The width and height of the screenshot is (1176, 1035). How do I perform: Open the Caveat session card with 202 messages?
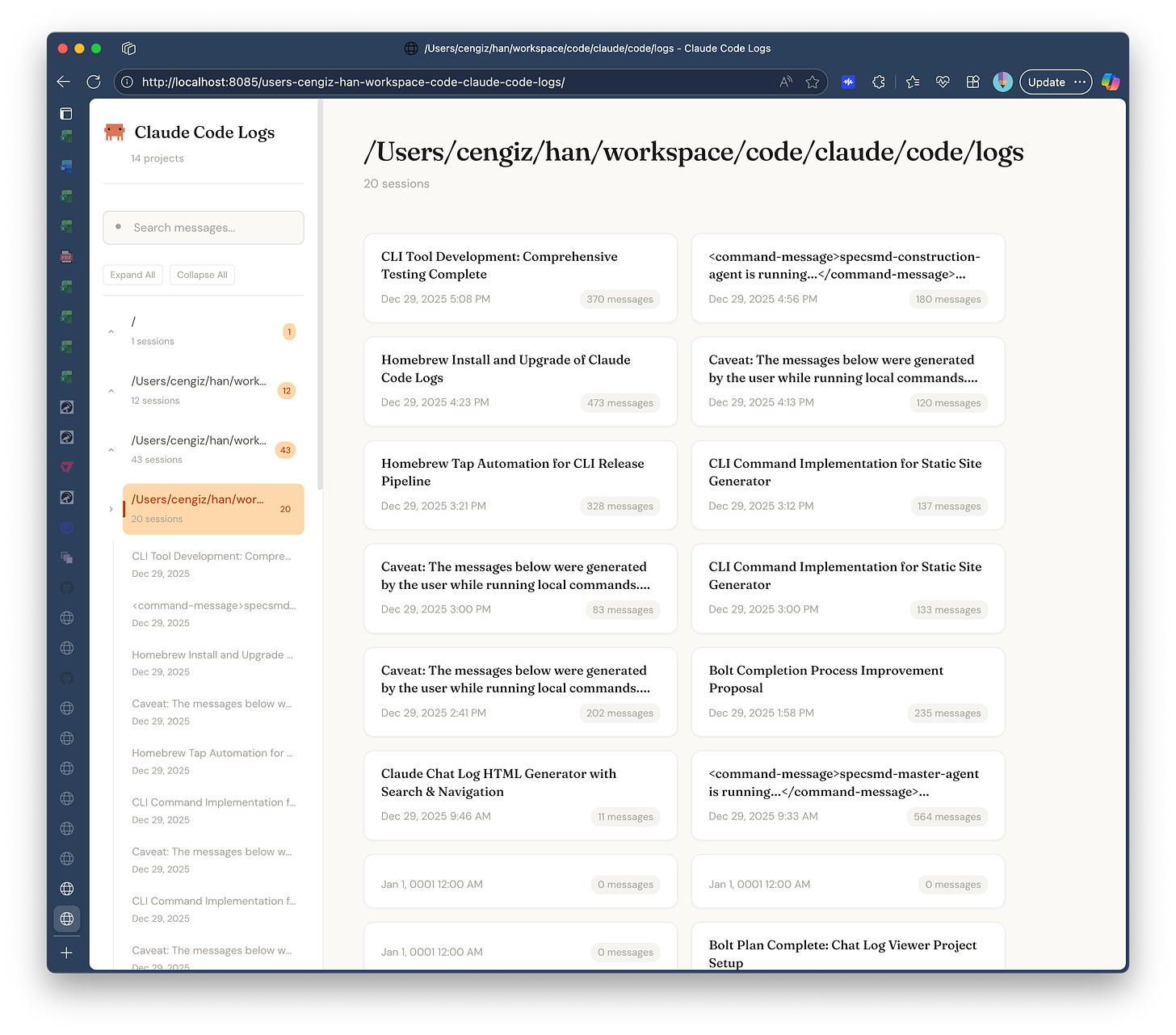pos(520,692)
